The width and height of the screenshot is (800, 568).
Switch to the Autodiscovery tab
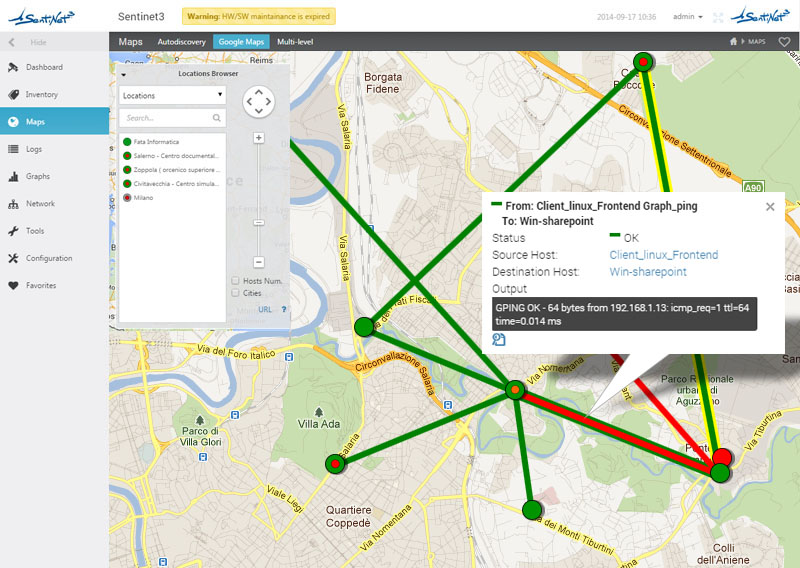point(182,42)
